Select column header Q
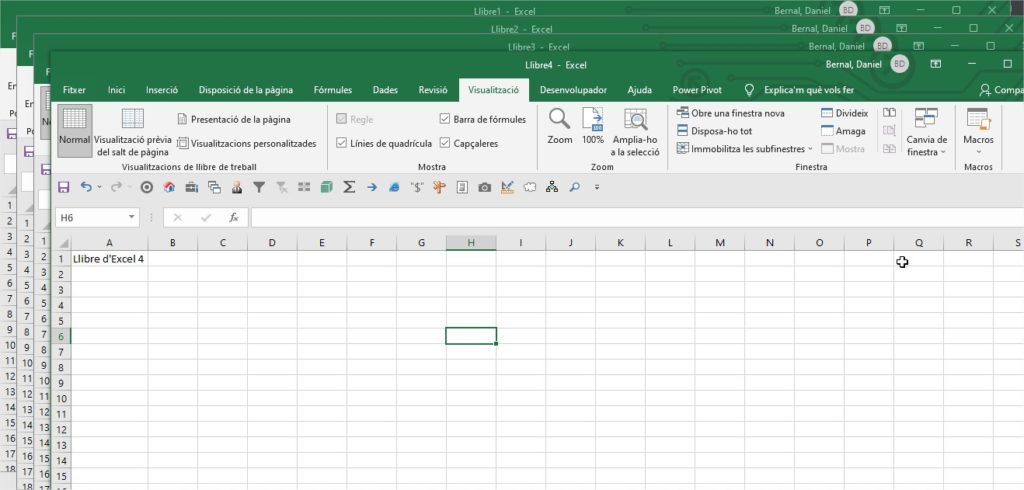The height and width of the screenshot is (490, 1024). (x=918, y=242)
